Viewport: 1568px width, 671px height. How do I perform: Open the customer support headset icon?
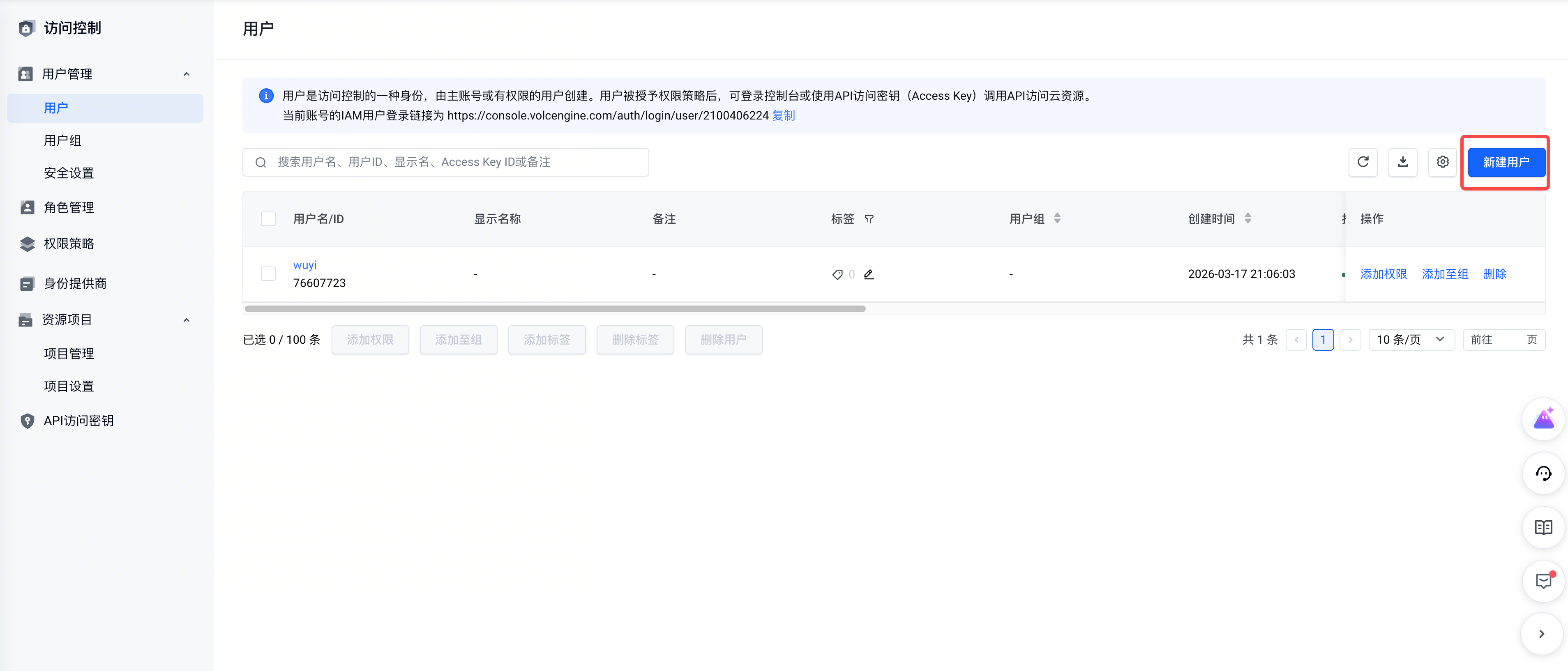(x=1543, y=473)
